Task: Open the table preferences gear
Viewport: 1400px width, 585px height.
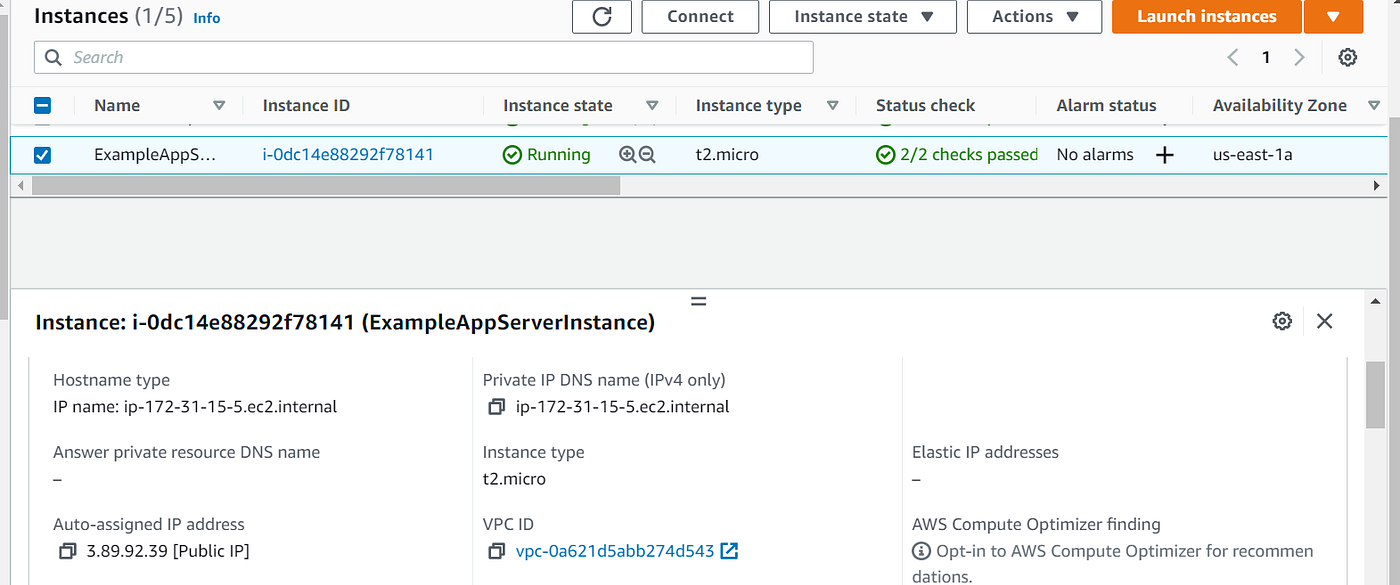Action: click(1347, 57)
